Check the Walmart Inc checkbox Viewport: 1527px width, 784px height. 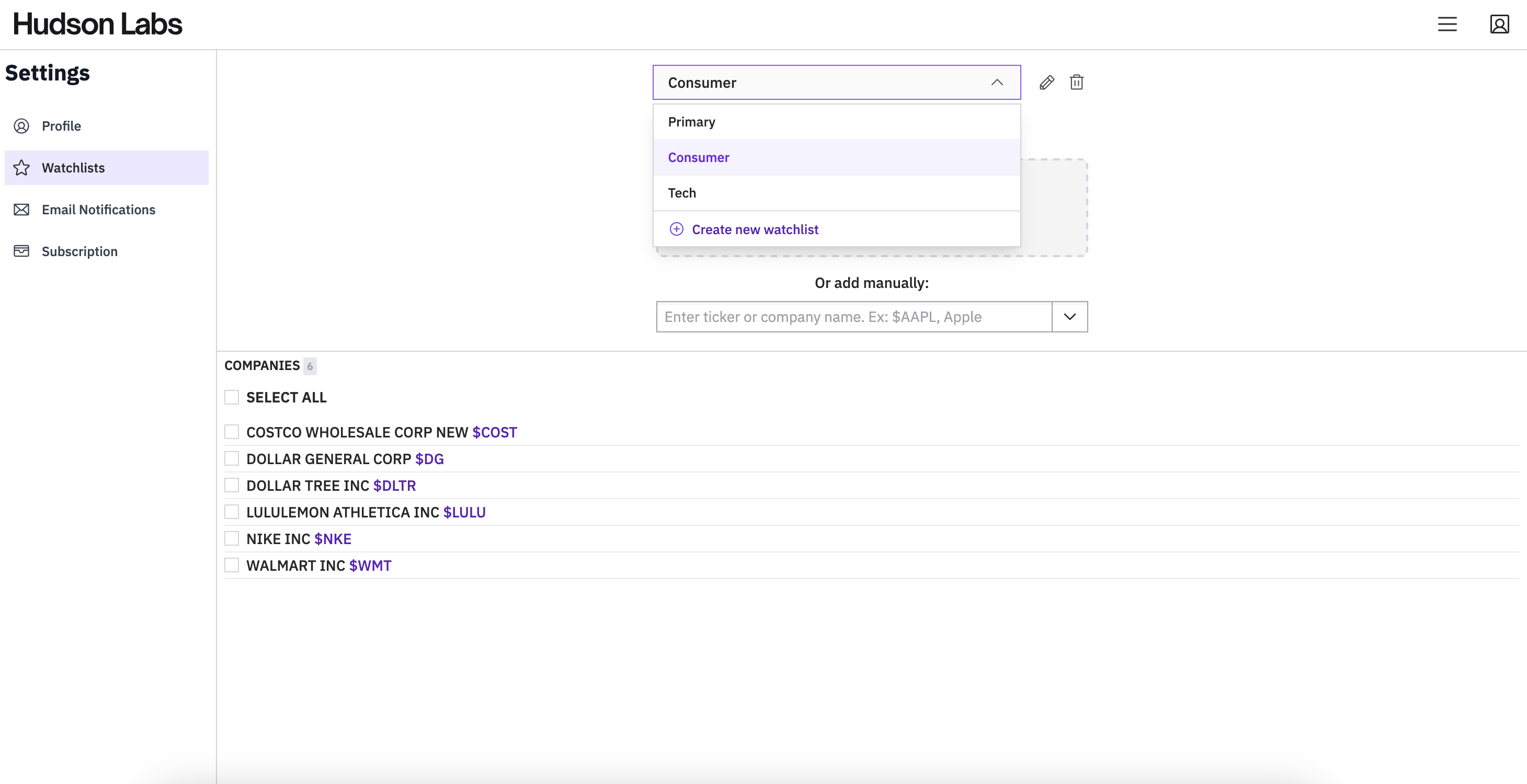click(x=232, y=566)
